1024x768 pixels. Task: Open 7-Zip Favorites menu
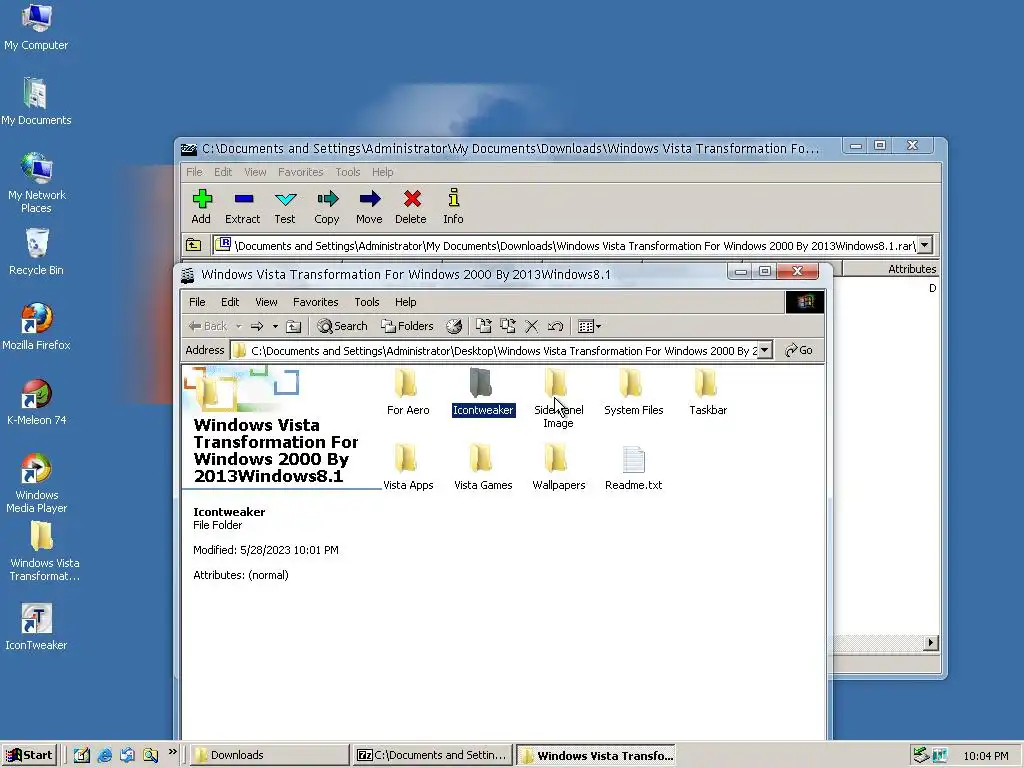[300, 172]
